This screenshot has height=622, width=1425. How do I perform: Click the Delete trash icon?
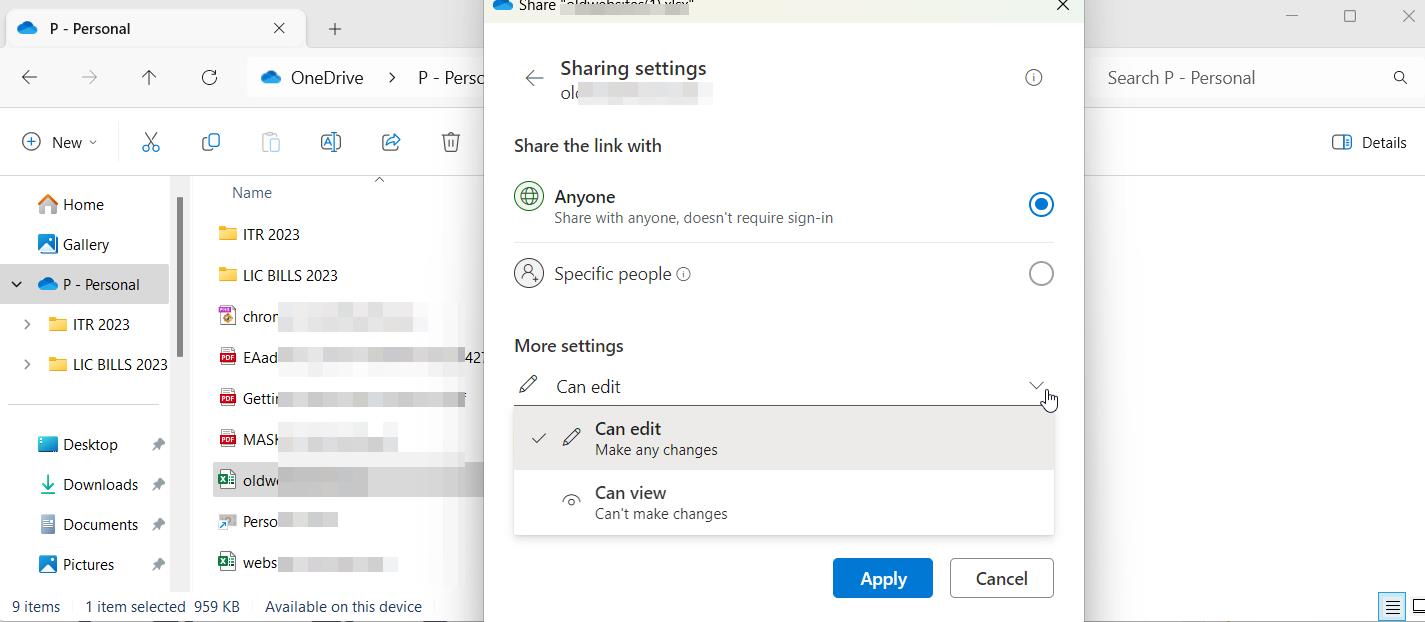click(451, 142)
